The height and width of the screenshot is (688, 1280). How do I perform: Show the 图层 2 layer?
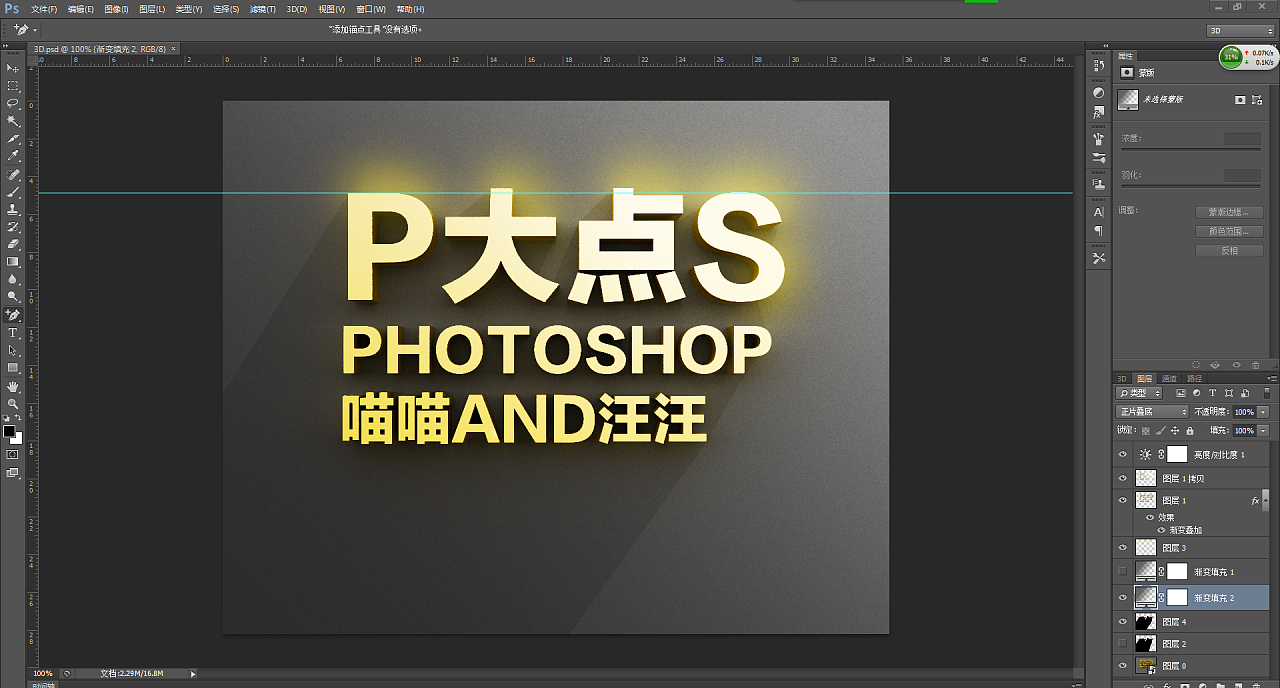pos(1122,643)
